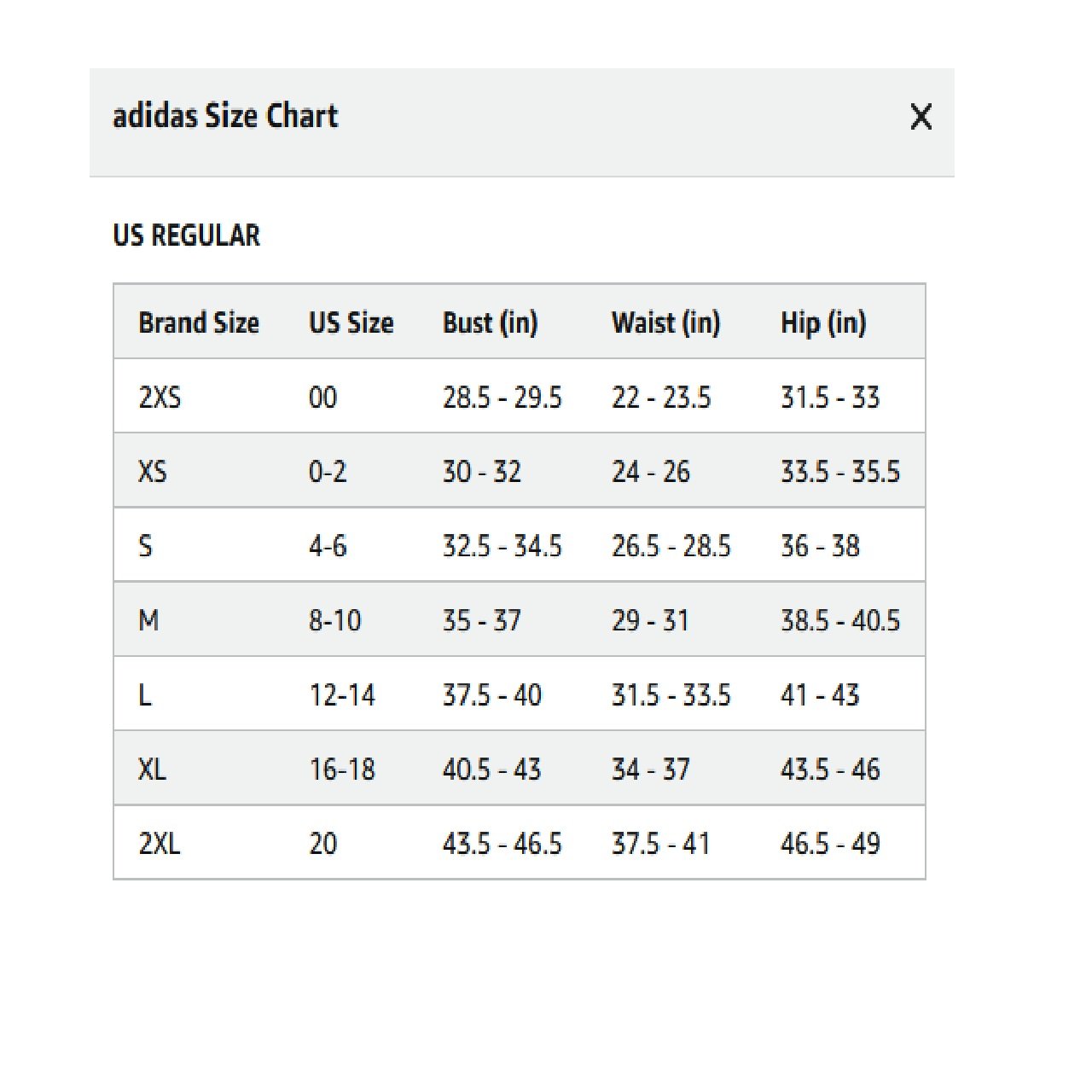This screenshot has height=1092, width=1092.
Task: Click the waist value 31.5 - 33.5
Action: point(671,694)
